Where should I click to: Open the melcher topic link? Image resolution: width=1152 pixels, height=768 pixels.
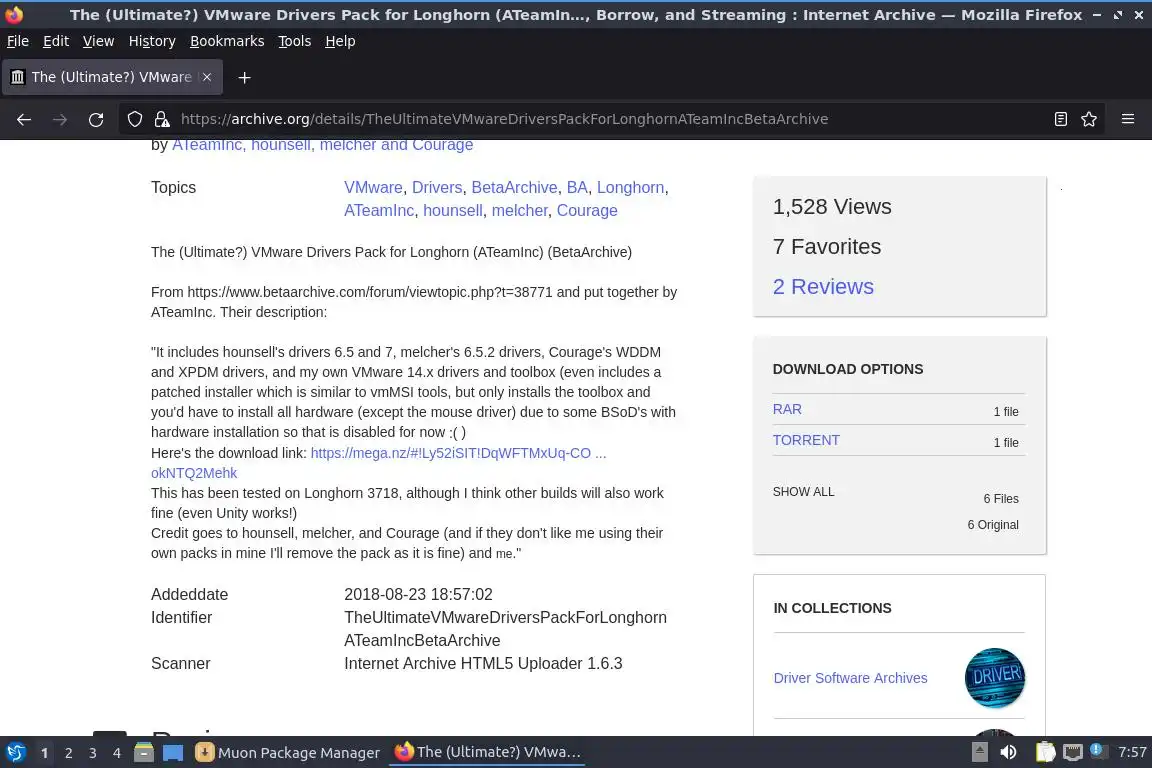pos(519,210)
